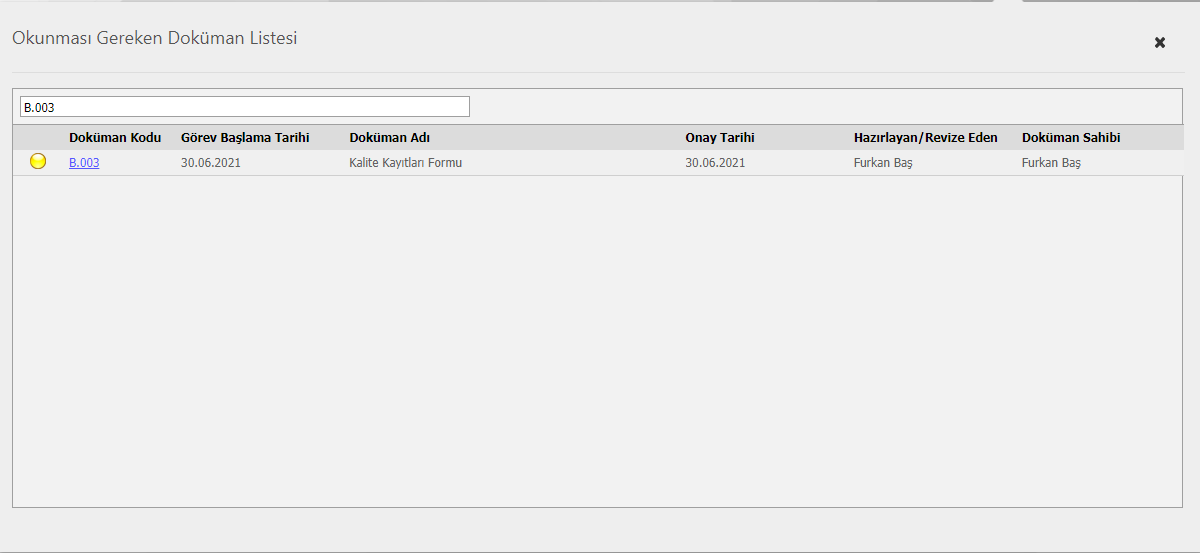Open the B.003 document link
Image resolution: width=1200 pixels, height=553 pixels.
(x=84, y=163)
